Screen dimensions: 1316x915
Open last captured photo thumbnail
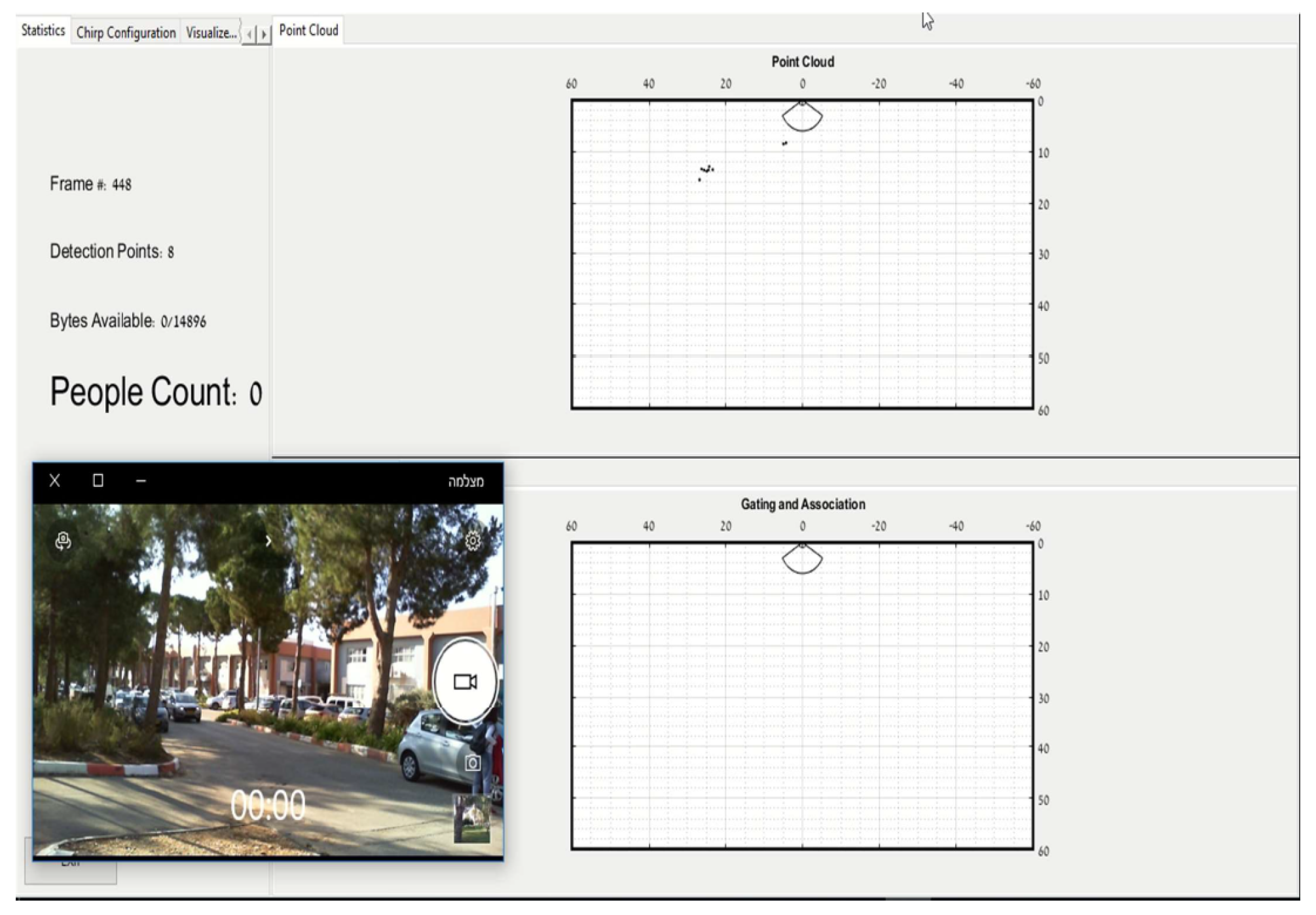coord(471,818)
